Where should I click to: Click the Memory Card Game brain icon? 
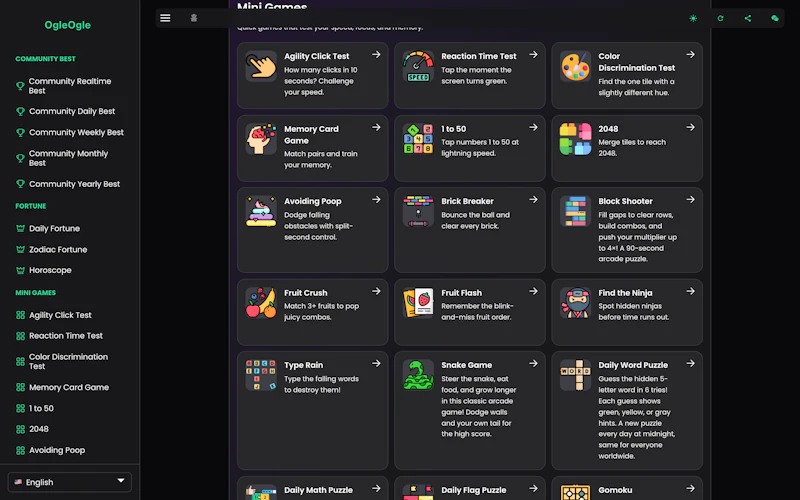coord(261,139)
